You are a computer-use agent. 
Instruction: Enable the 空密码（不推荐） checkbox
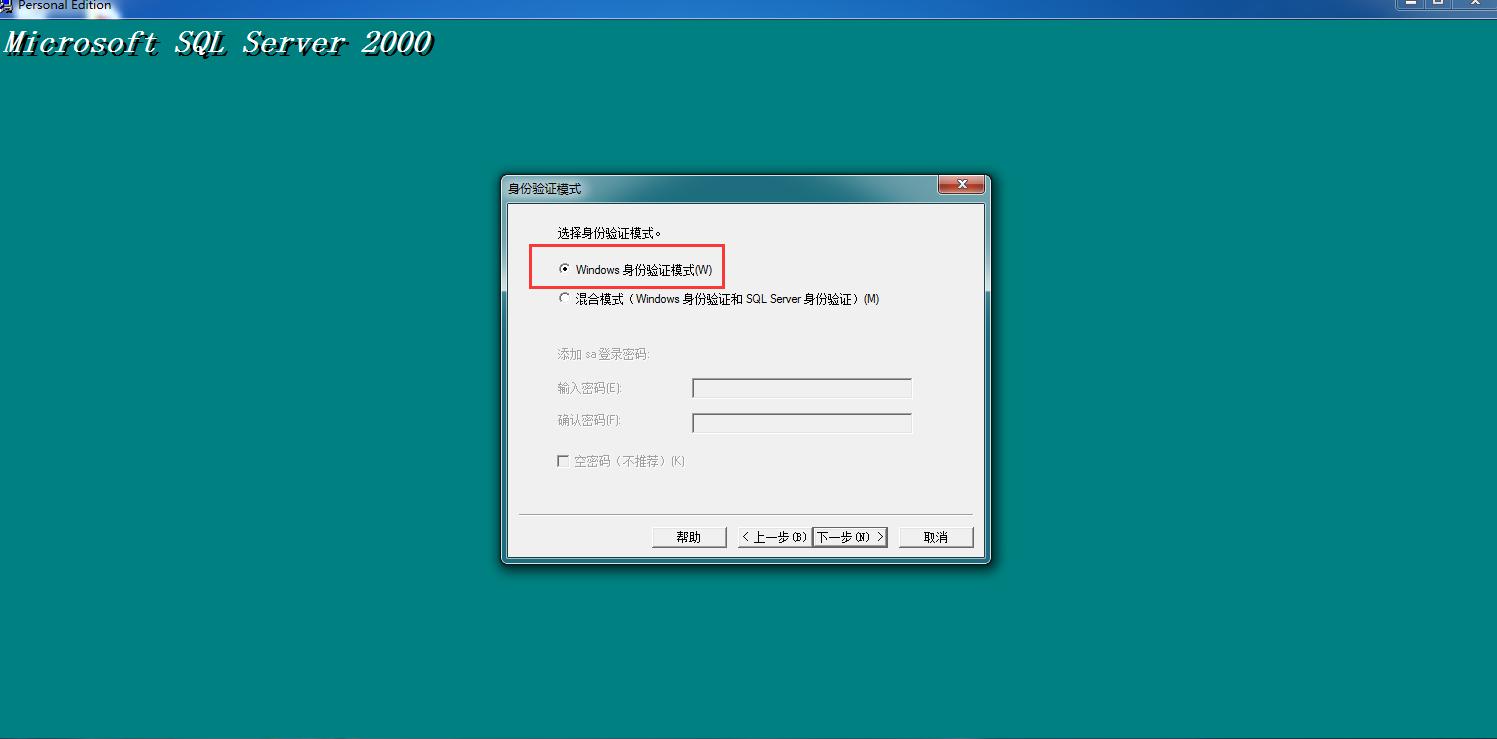click(563, 460)
